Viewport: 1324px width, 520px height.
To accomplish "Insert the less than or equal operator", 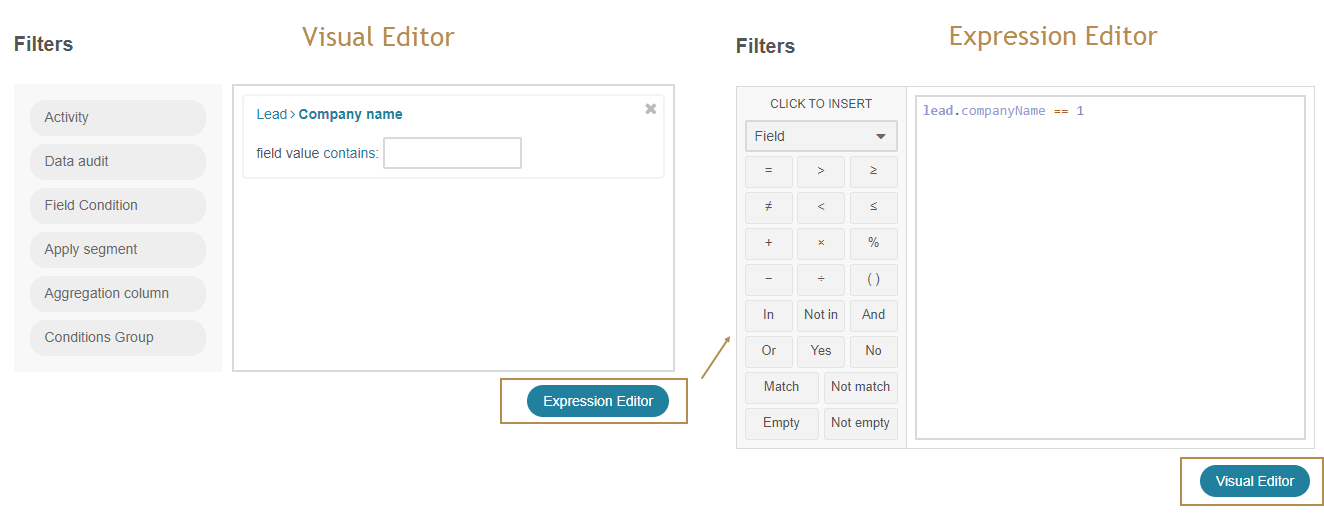I will point(873,207).
